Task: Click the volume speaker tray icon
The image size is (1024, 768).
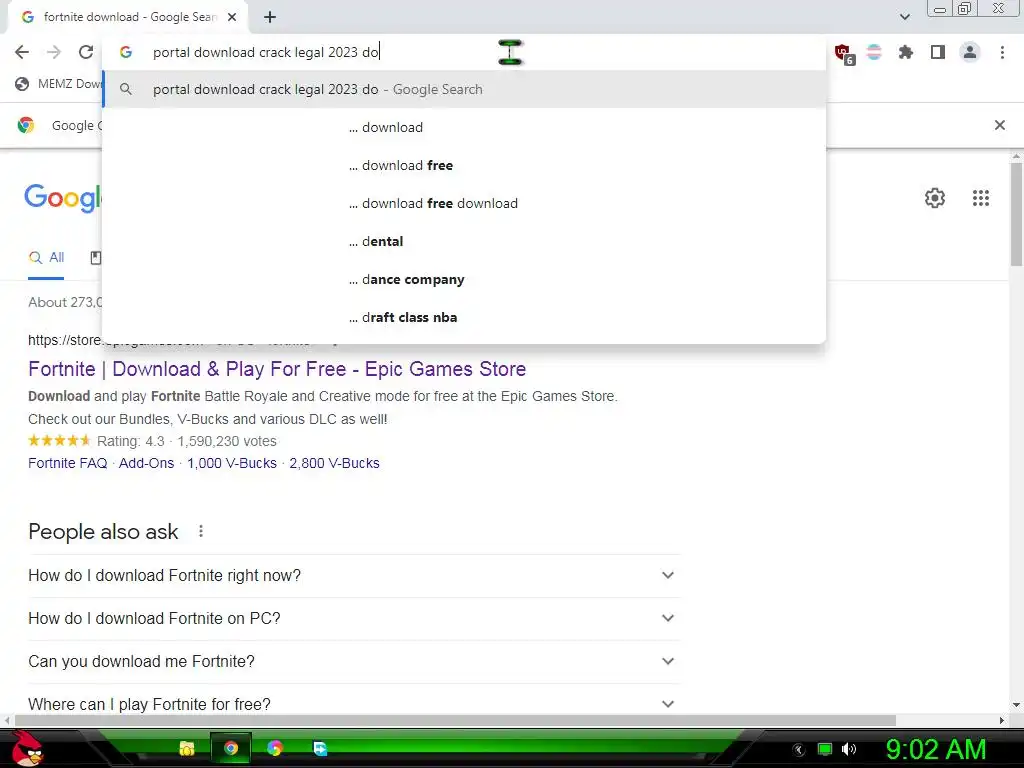Action: click(x=849, y=749)
